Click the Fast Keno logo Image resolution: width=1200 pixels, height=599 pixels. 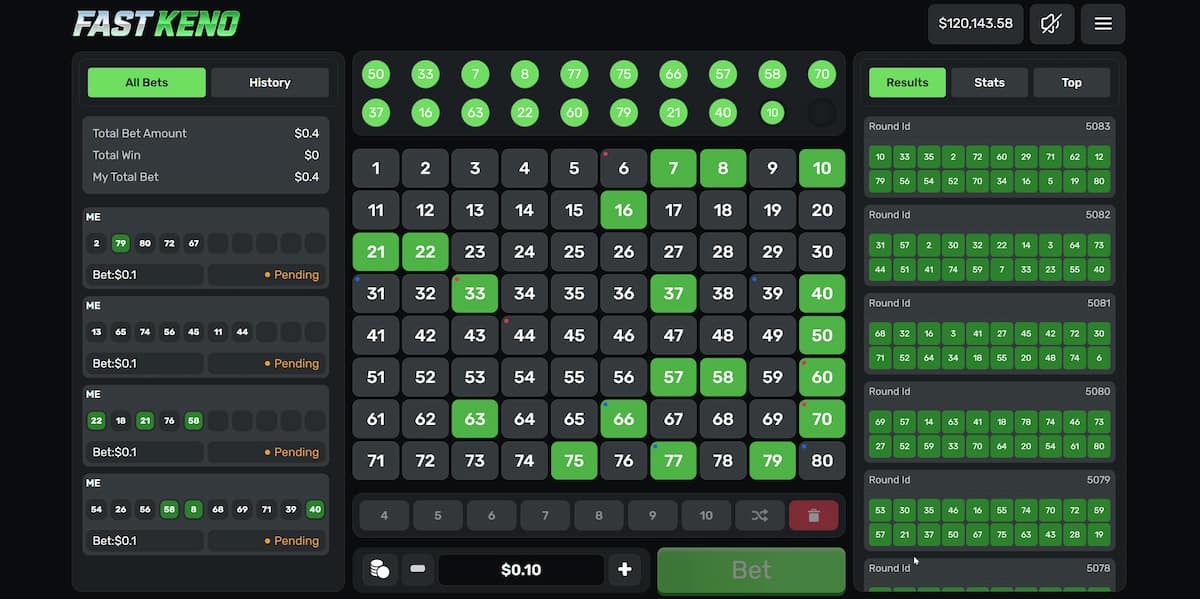(x=156, y=23)
